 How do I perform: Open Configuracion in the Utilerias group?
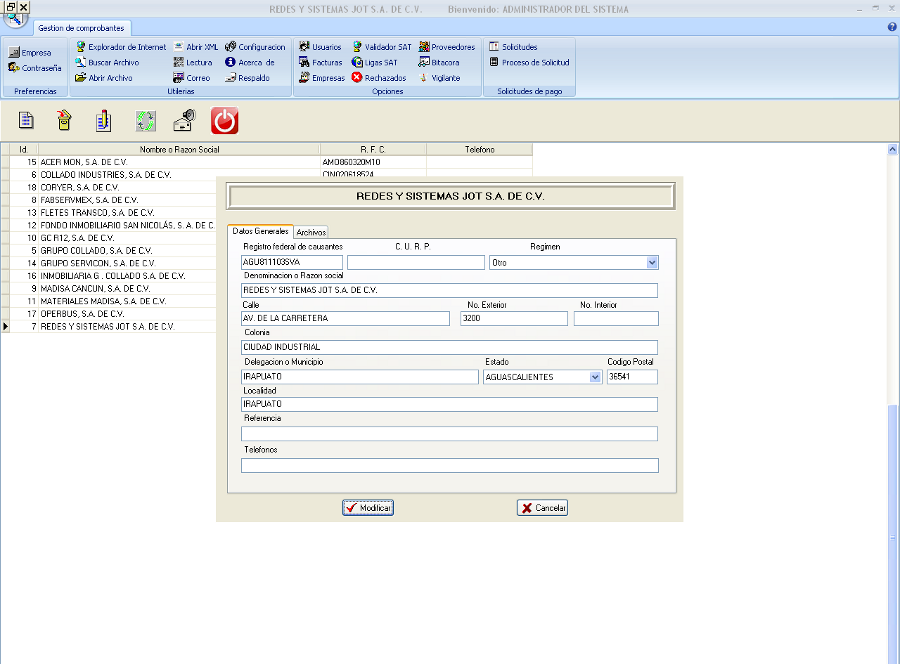click(255, 47)
